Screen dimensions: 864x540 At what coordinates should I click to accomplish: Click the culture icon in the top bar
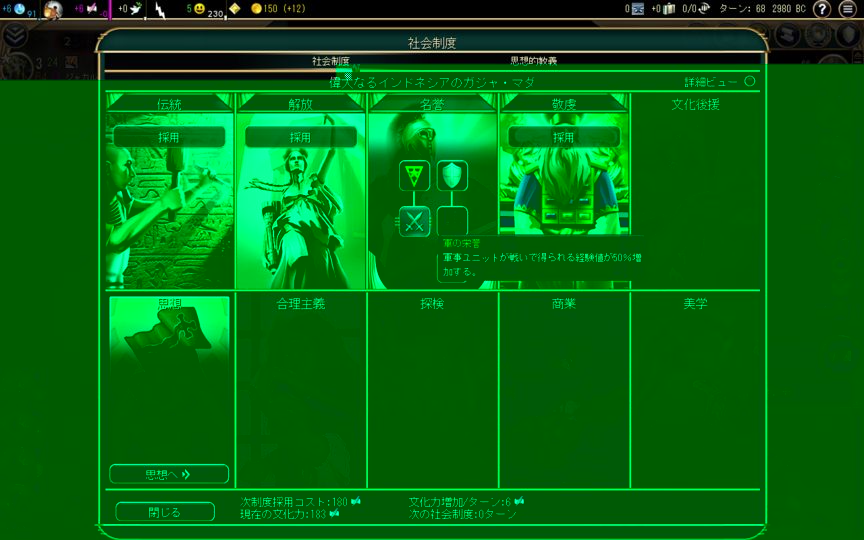(x=92, y=8)
